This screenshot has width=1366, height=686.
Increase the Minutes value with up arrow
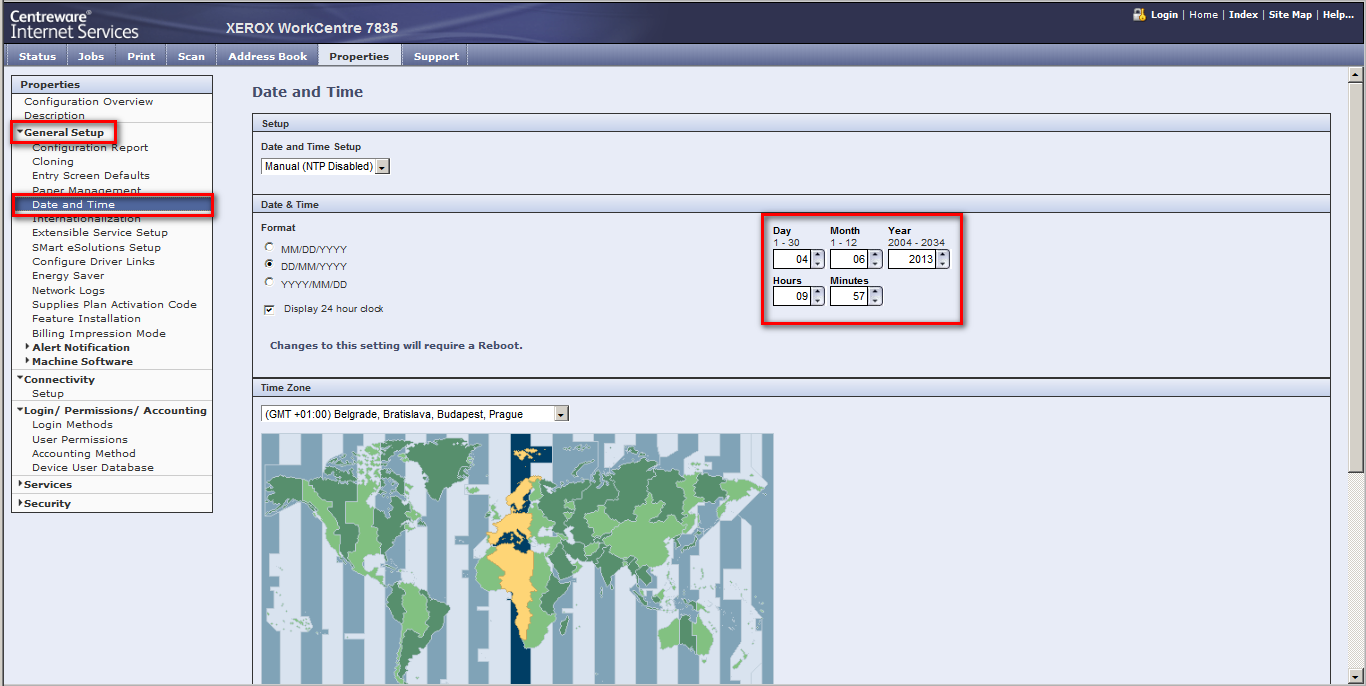pyautogui.click(x=876, y=291)
